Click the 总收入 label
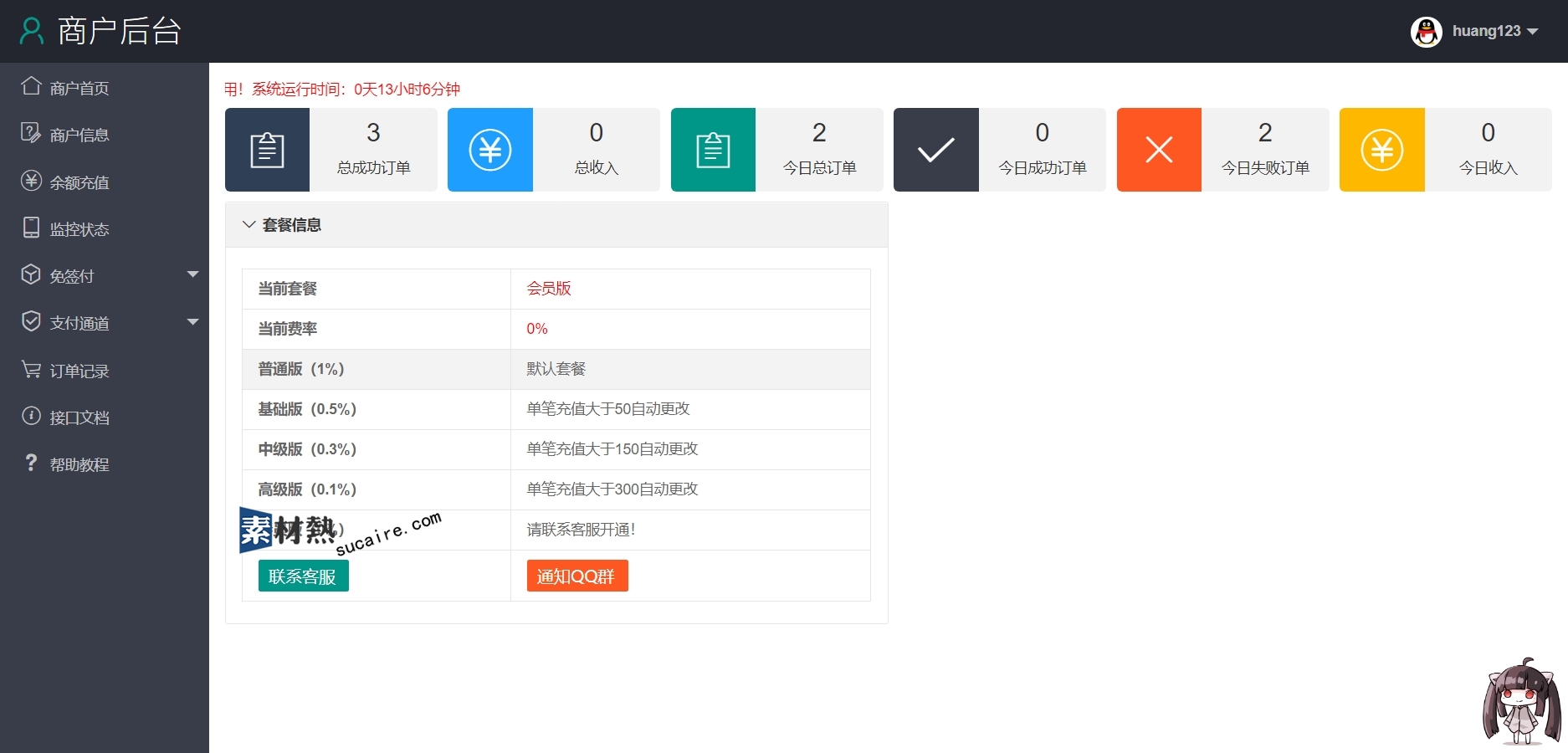 [x=597, y=167]
